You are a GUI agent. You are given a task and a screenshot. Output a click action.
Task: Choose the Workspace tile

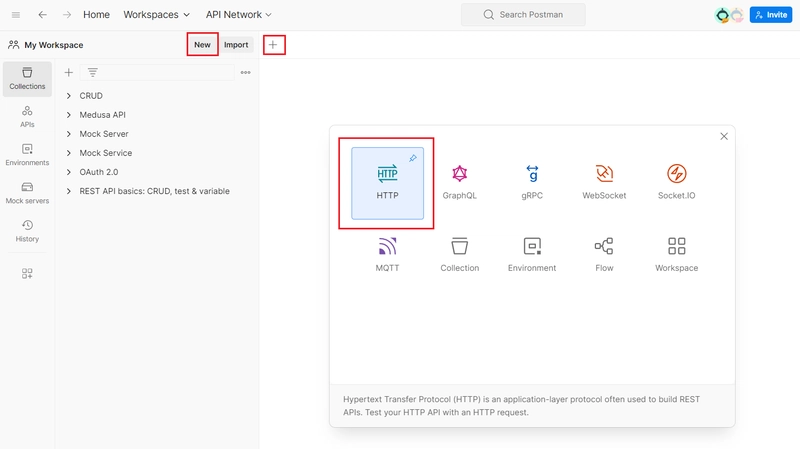677,255
